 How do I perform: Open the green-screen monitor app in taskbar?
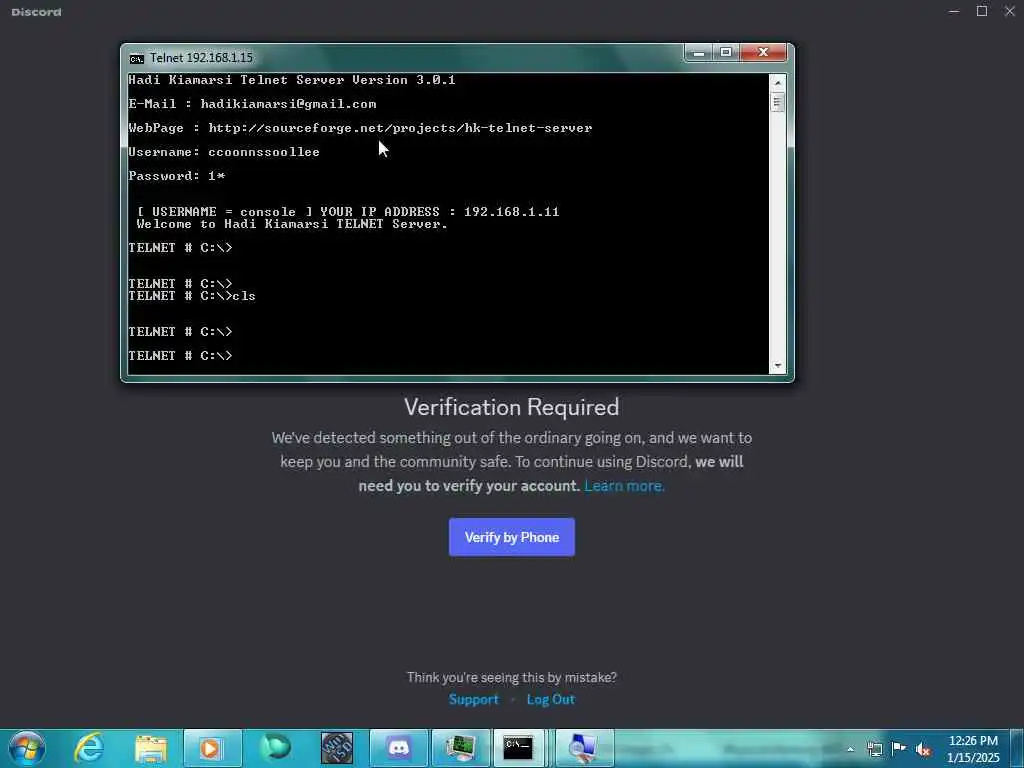[x=460, y=748]
